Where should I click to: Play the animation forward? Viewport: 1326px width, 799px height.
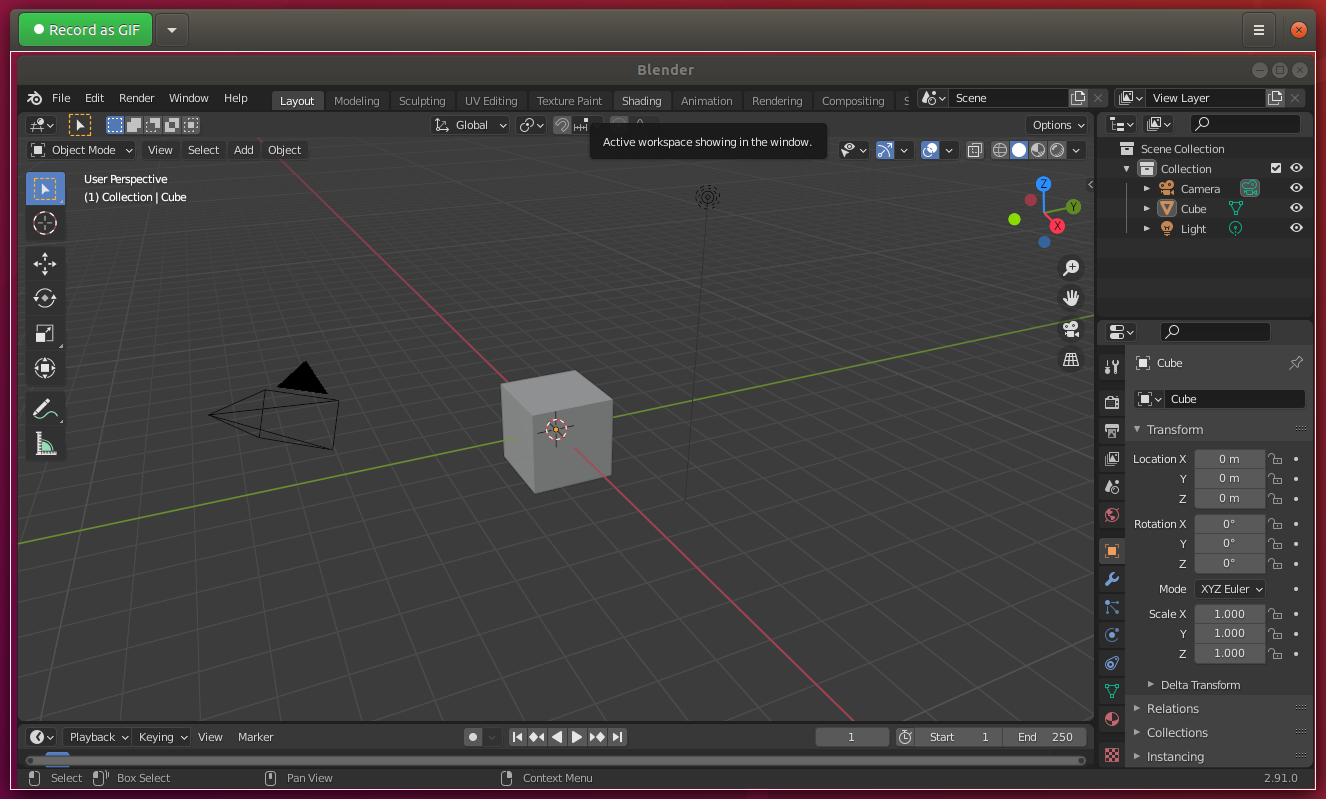click(x=577, y=737)
